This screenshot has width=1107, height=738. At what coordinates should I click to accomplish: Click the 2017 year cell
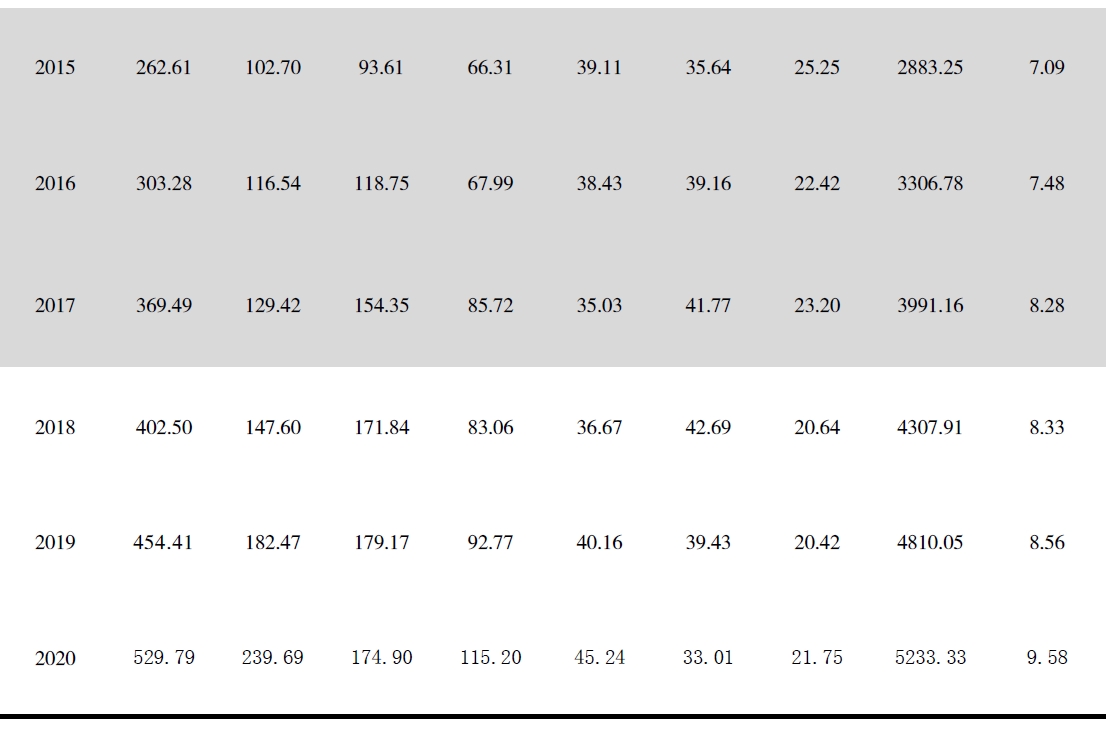tap(55, 306)
